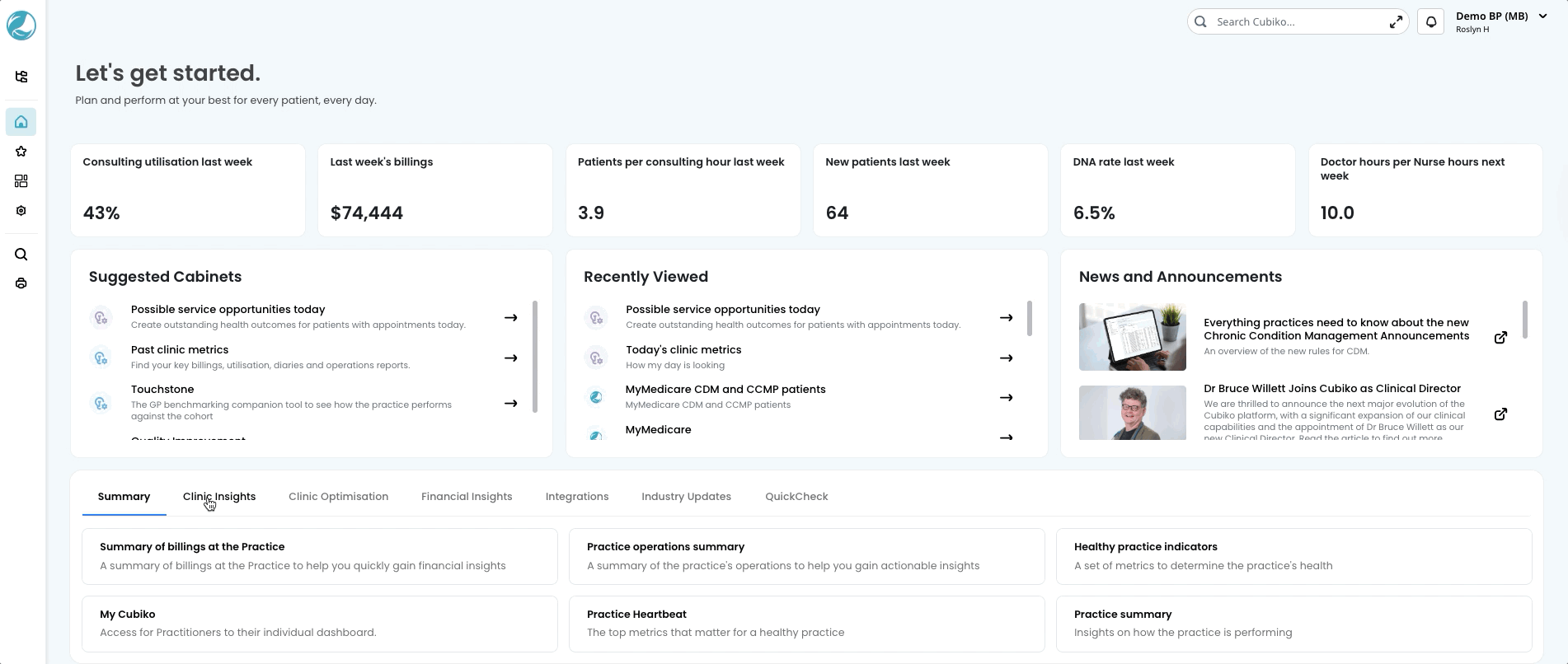Open external link for Dr Bruce Willett article
The height and width of the screenshot is (664, 1568).
coord(1501,414)
